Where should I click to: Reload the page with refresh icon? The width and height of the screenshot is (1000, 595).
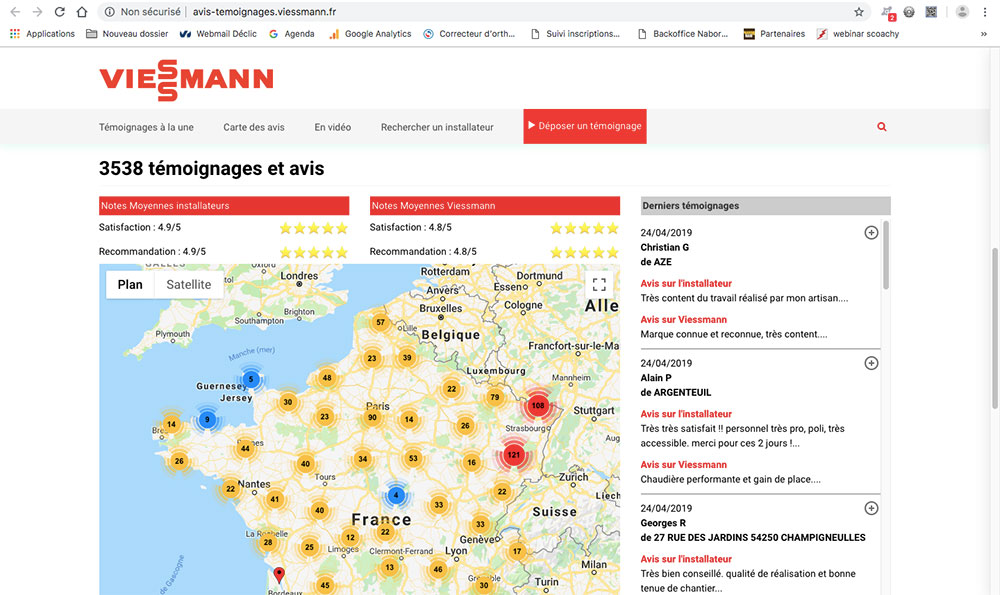59,11
